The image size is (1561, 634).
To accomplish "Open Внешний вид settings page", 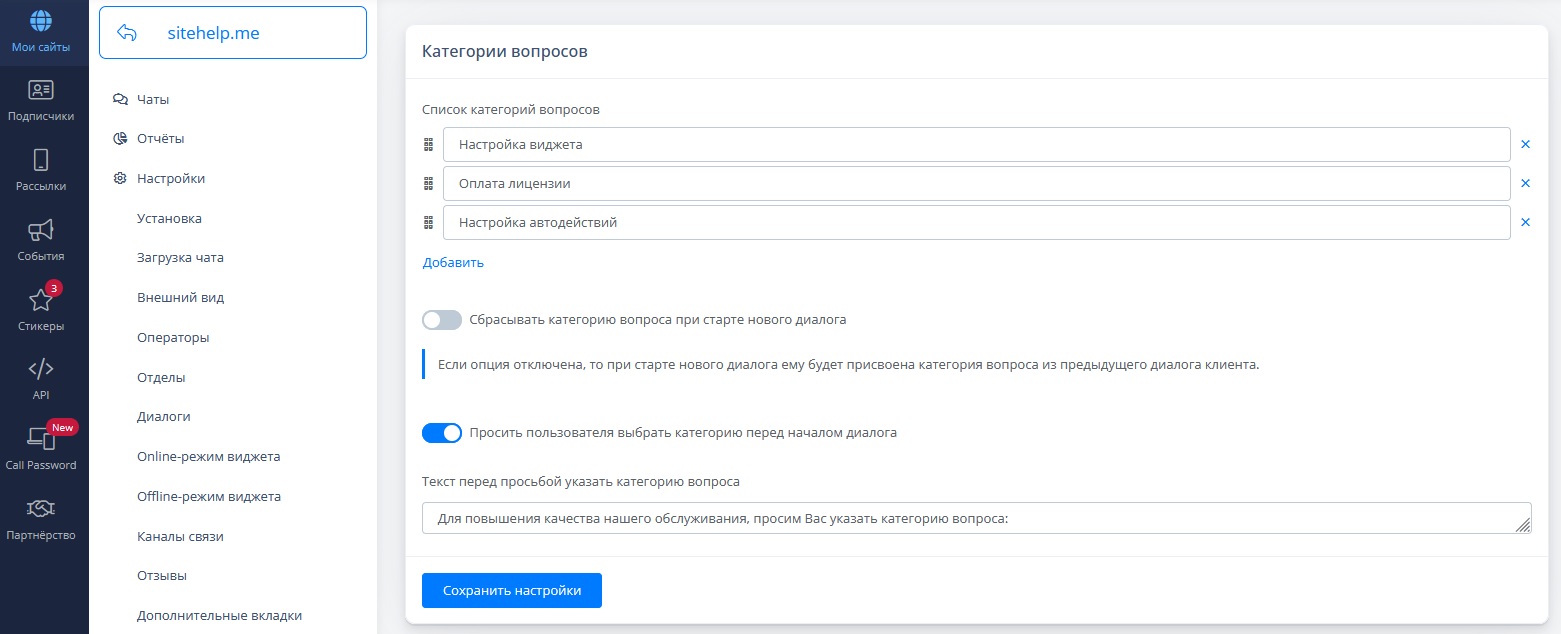I will (180, 298).
